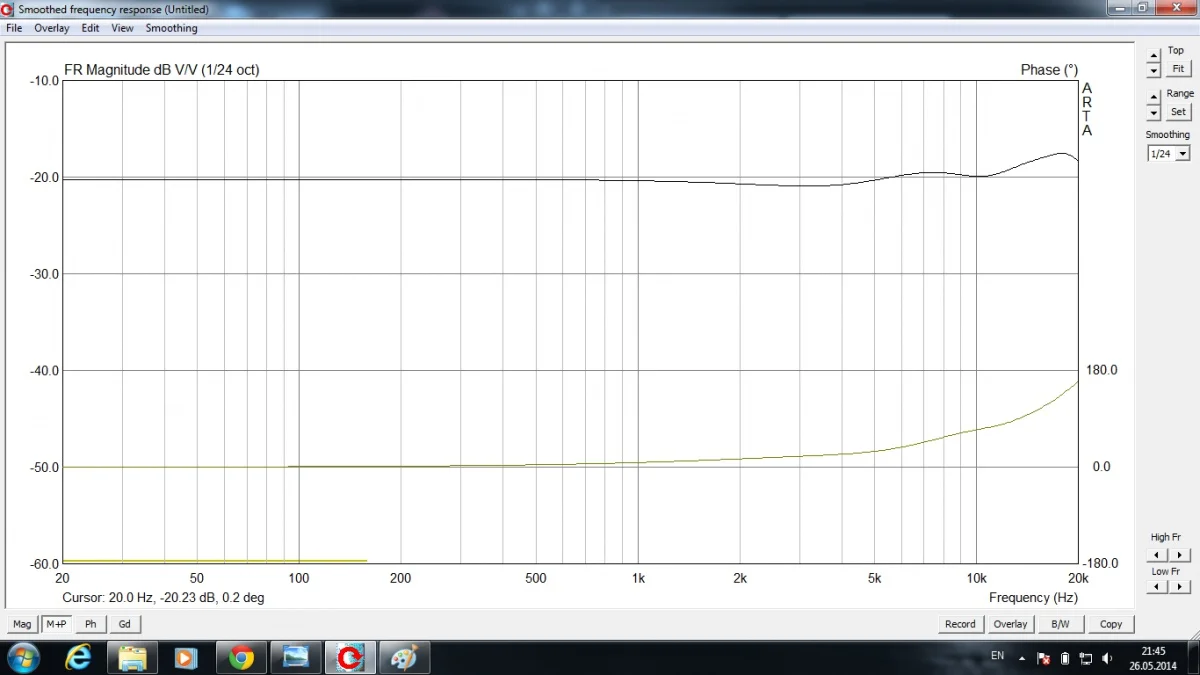
Task: Click battery tray icon
Action: pos(1065,659)
